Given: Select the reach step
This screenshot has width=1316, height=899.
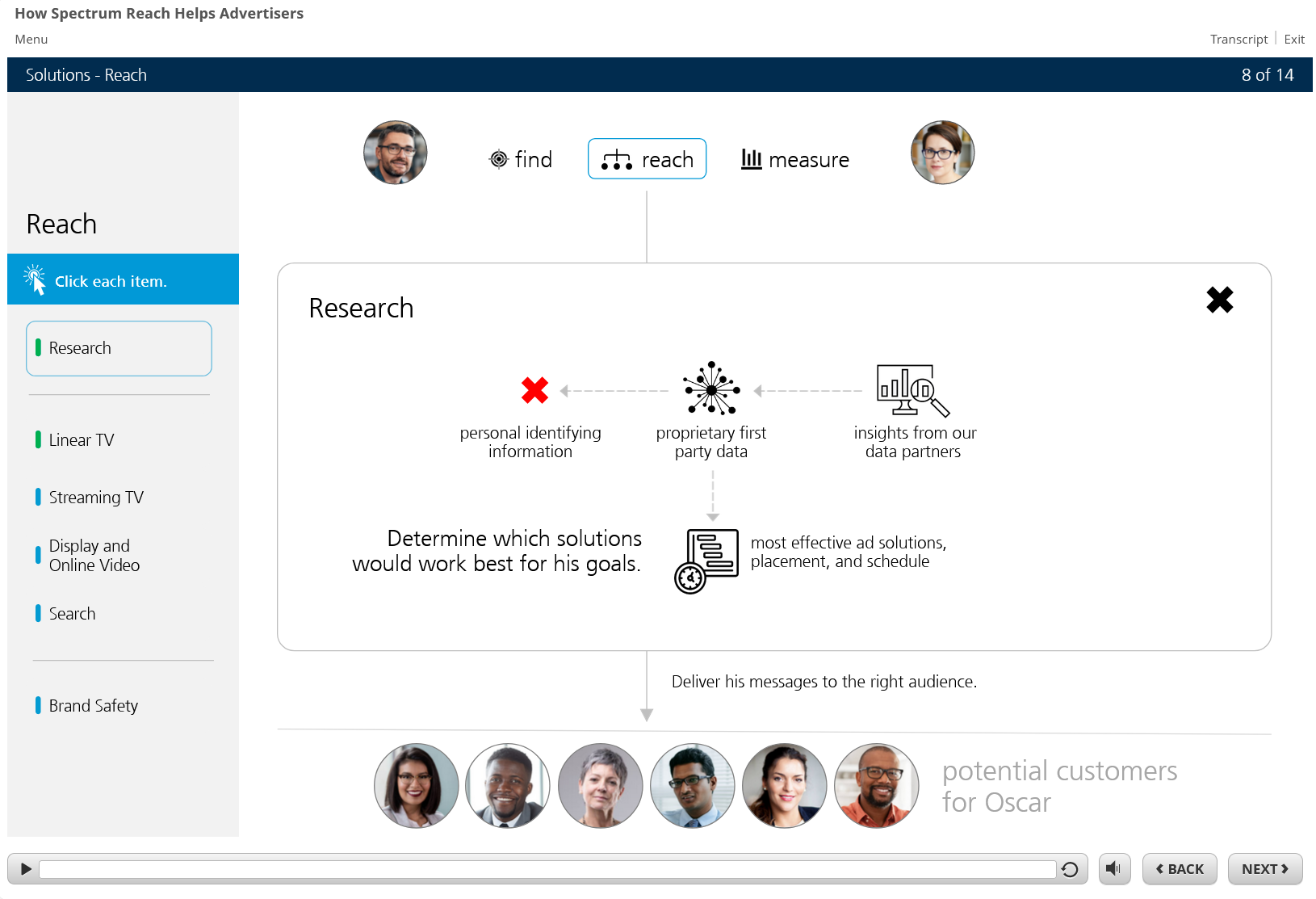Looking at the screenshot, I should pyautogui.click(x=647, y=159).
